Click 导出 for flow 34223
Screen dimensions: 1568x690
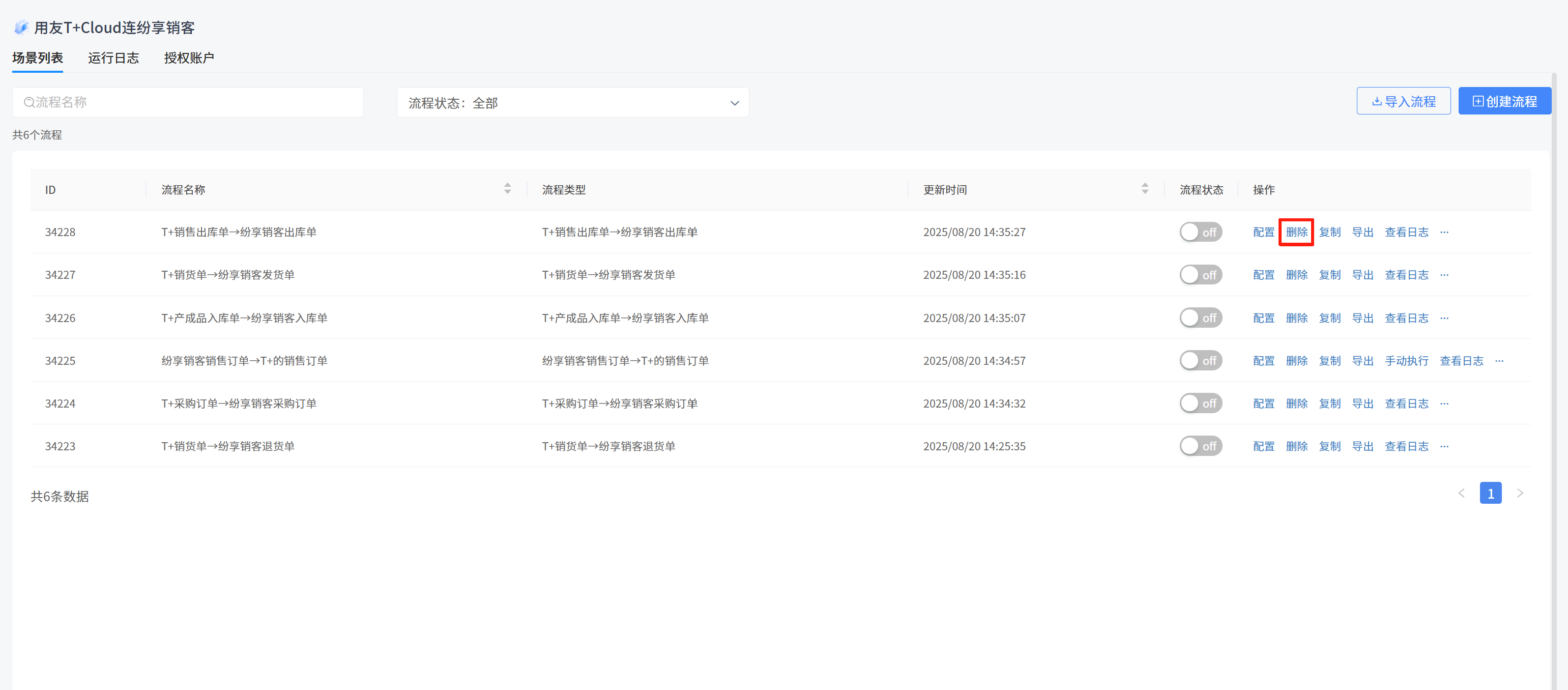(1362, 446)
